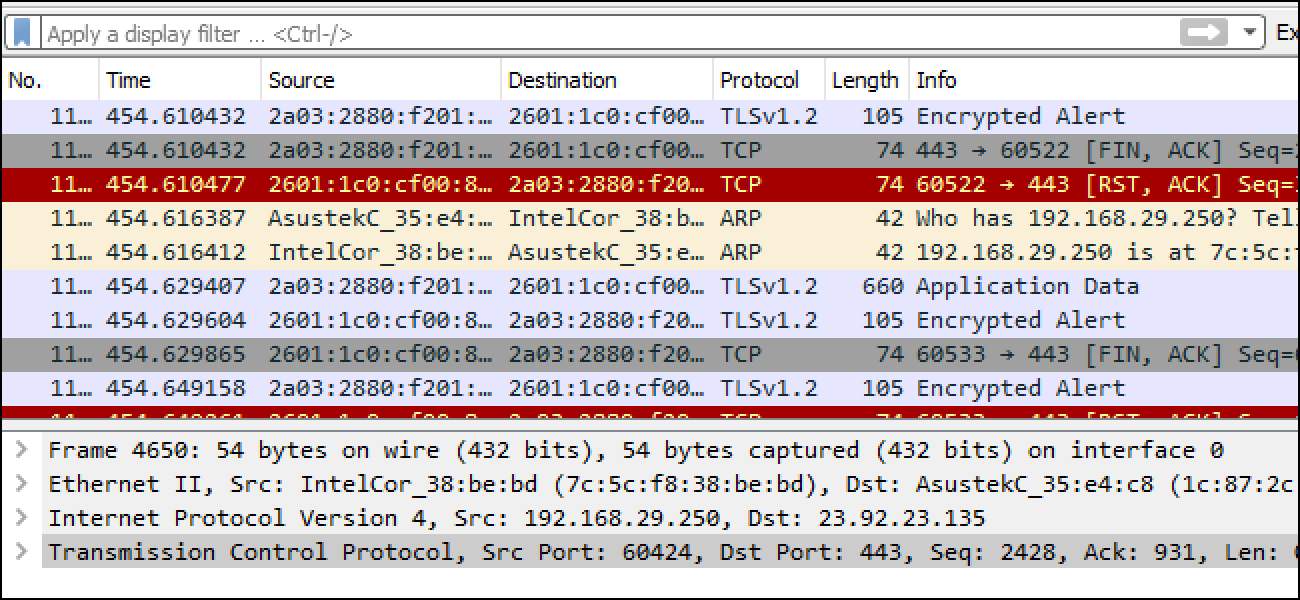Expand Internet Protocol Version 4 details
The height and width of the screenshot is (600, 1300).
21,518
